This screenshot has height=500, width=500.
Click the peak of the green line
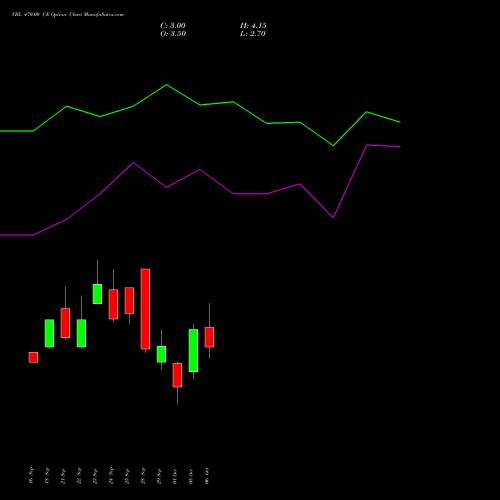[x=167, y=85]
